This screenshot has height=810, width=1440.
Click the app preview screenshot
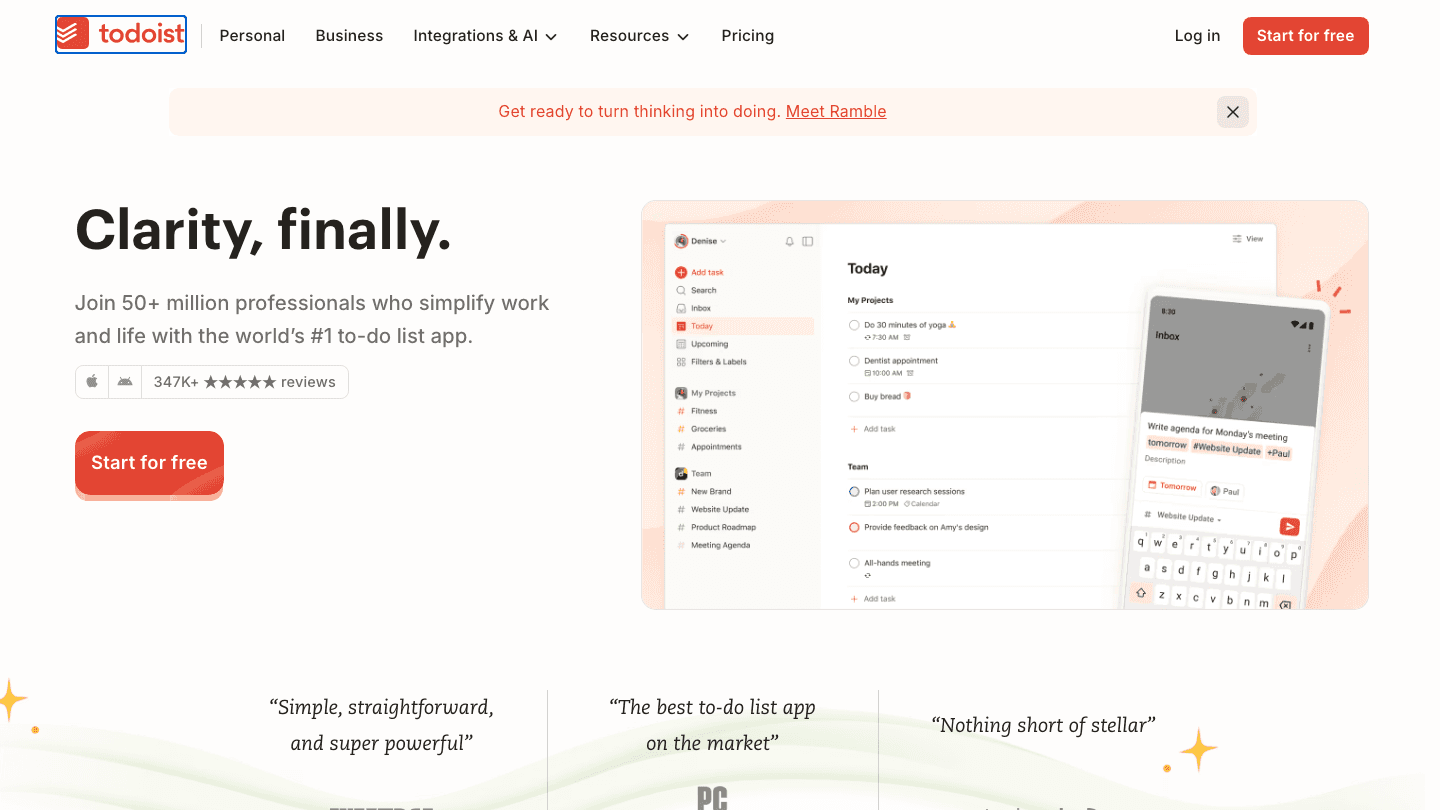coord(1004,405)
